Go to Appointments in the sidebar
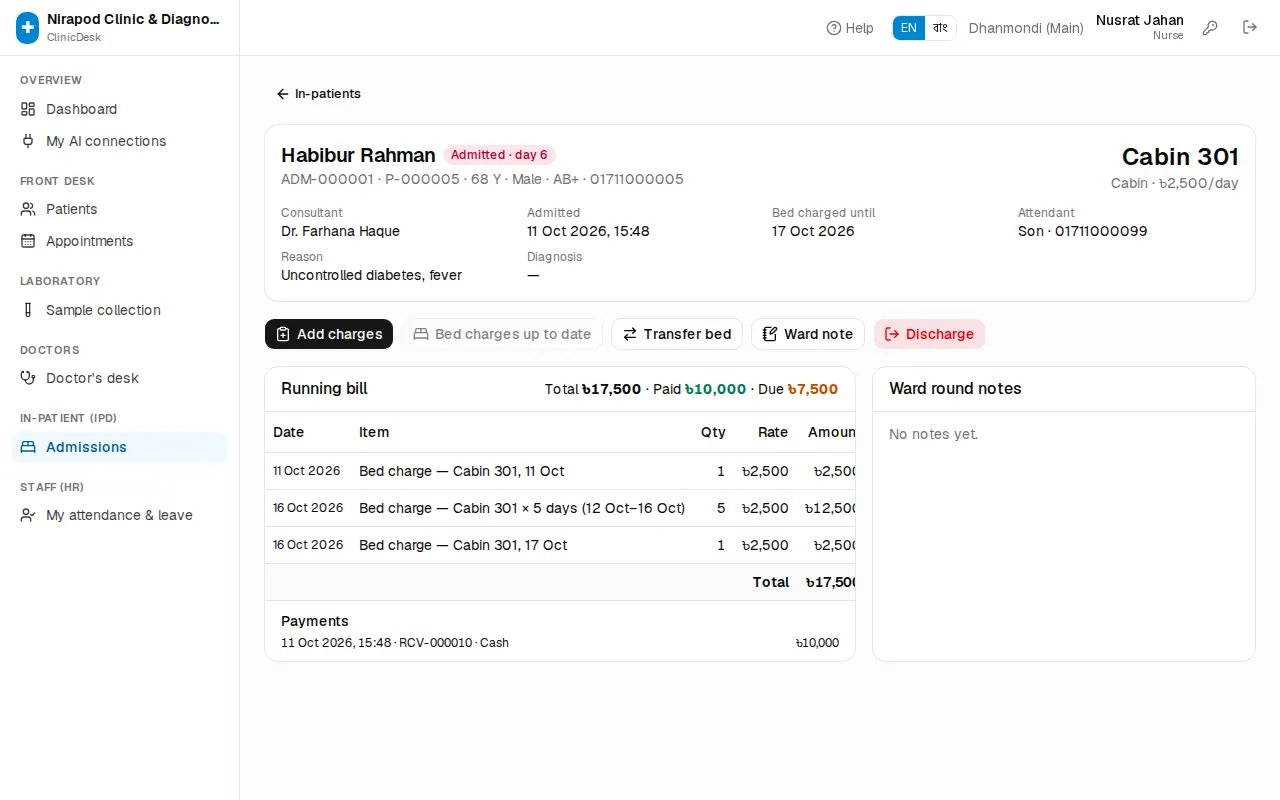The image size is (1280, 800). [120, 241]
